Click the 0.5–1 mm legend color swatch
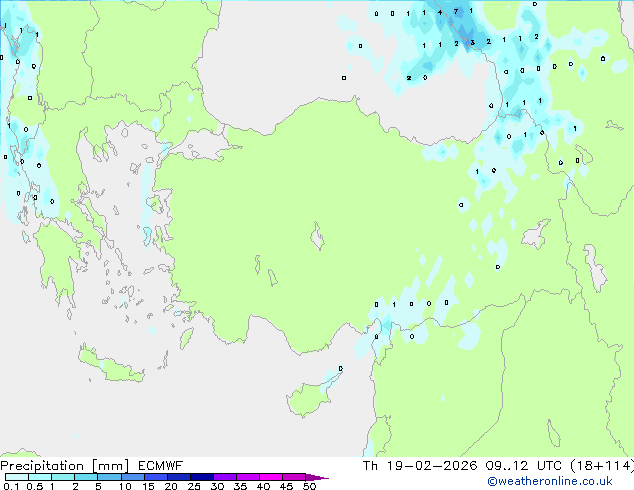Viewport: 634px width, 490px height. [x=40, y=477]
